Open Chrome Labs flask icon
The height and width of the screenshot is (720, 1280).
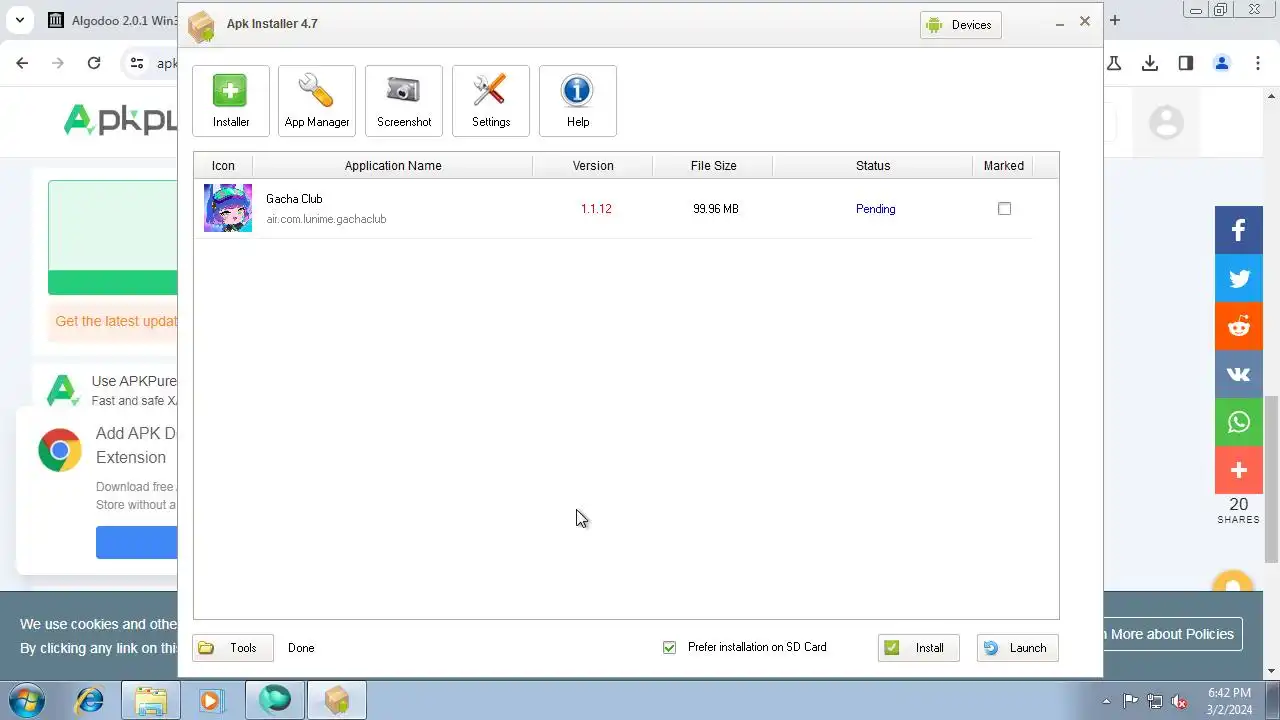pyautogui.click(x=1114, y=63)
